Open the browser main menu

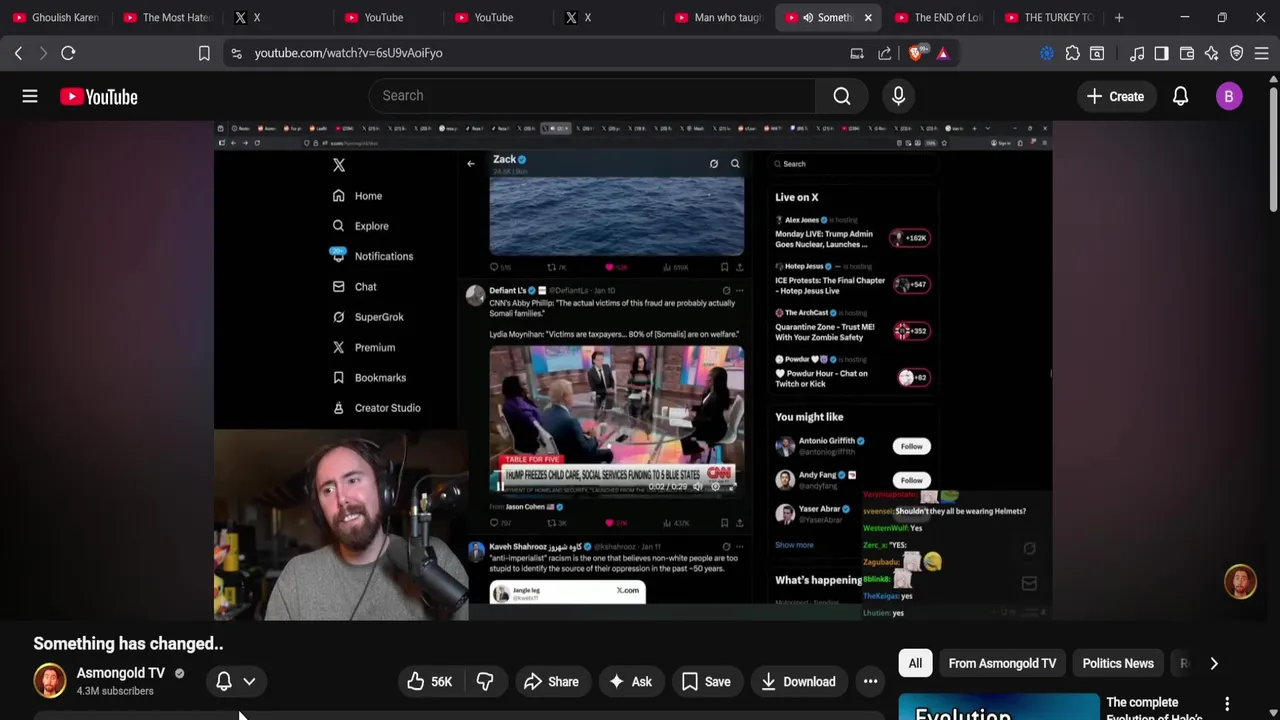click(1262, 53)
